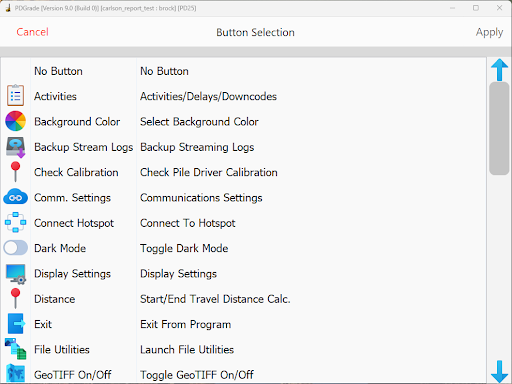Click the blue scroll down arrow
The image size is (512, 384).
pyautogui.click(x=499, y=372)
